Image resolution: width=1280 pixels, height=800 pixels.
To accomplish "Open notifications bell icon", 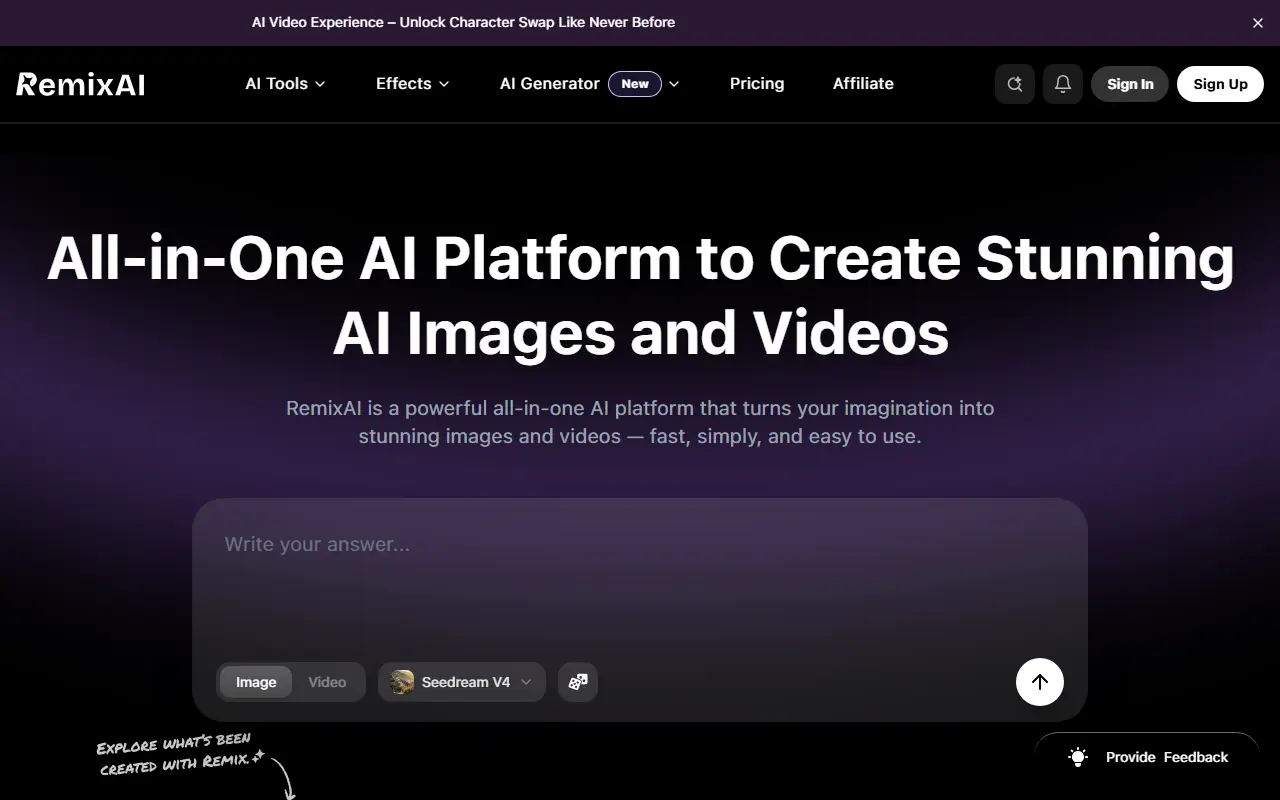I will (x=1063, y=84).
